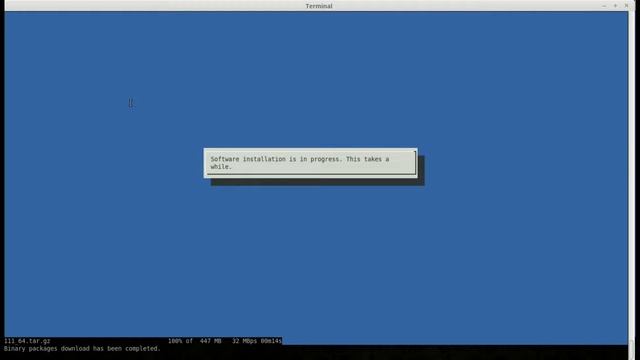Minimize the Terminal window
Viewport: 640px width, 360px height.
pos(604,6)
